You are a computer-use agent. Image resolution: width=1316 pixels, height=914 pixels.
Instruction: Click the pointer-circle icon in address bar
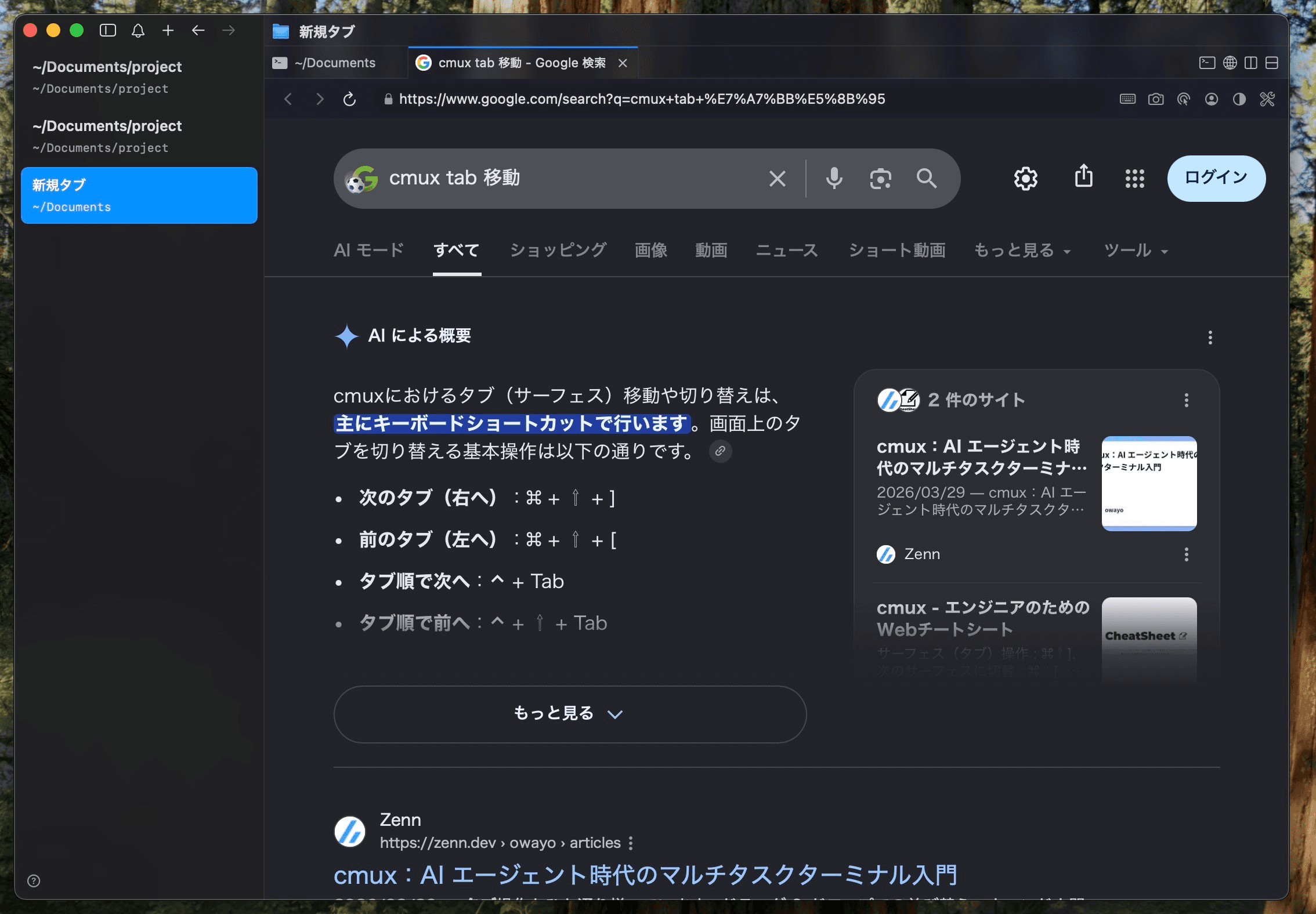(1184, 99)
